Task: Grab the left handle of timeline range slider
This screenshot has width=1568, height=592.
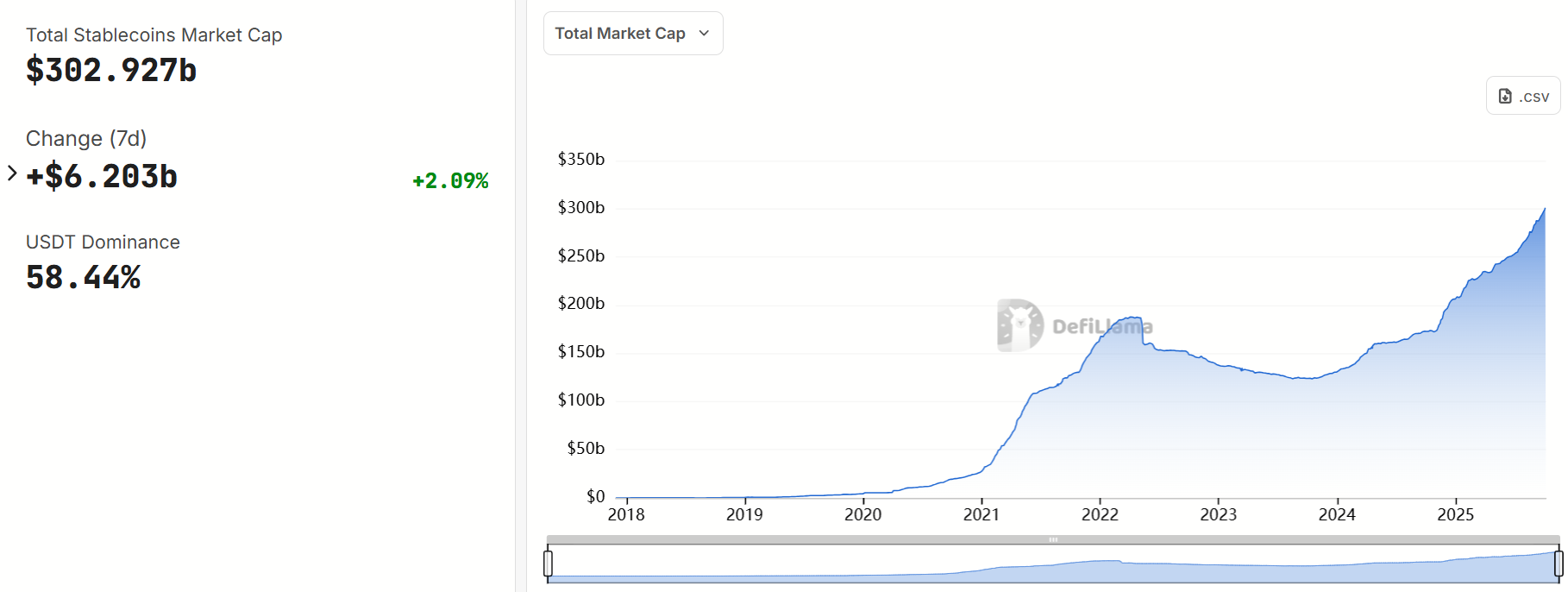Action: 548,564
